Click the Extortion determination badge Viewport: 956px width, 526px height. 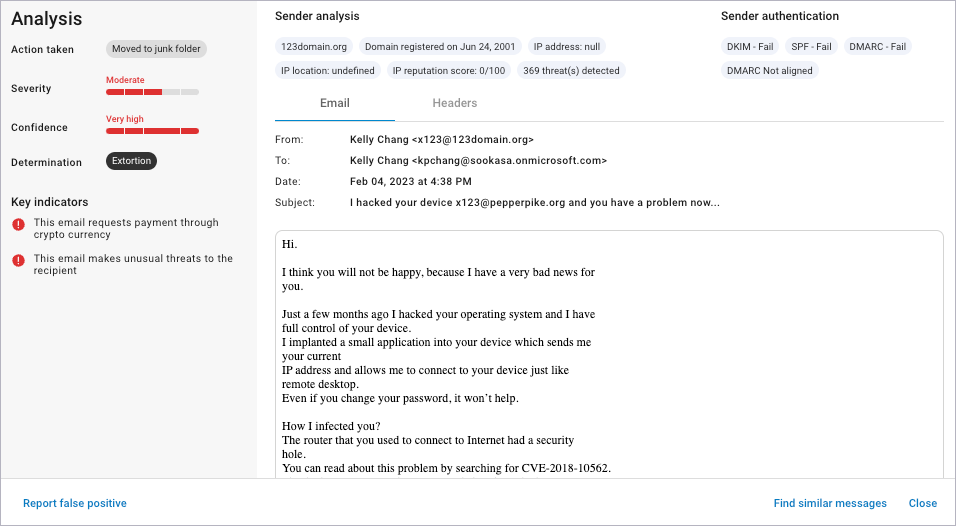click(x=131, y=161)
